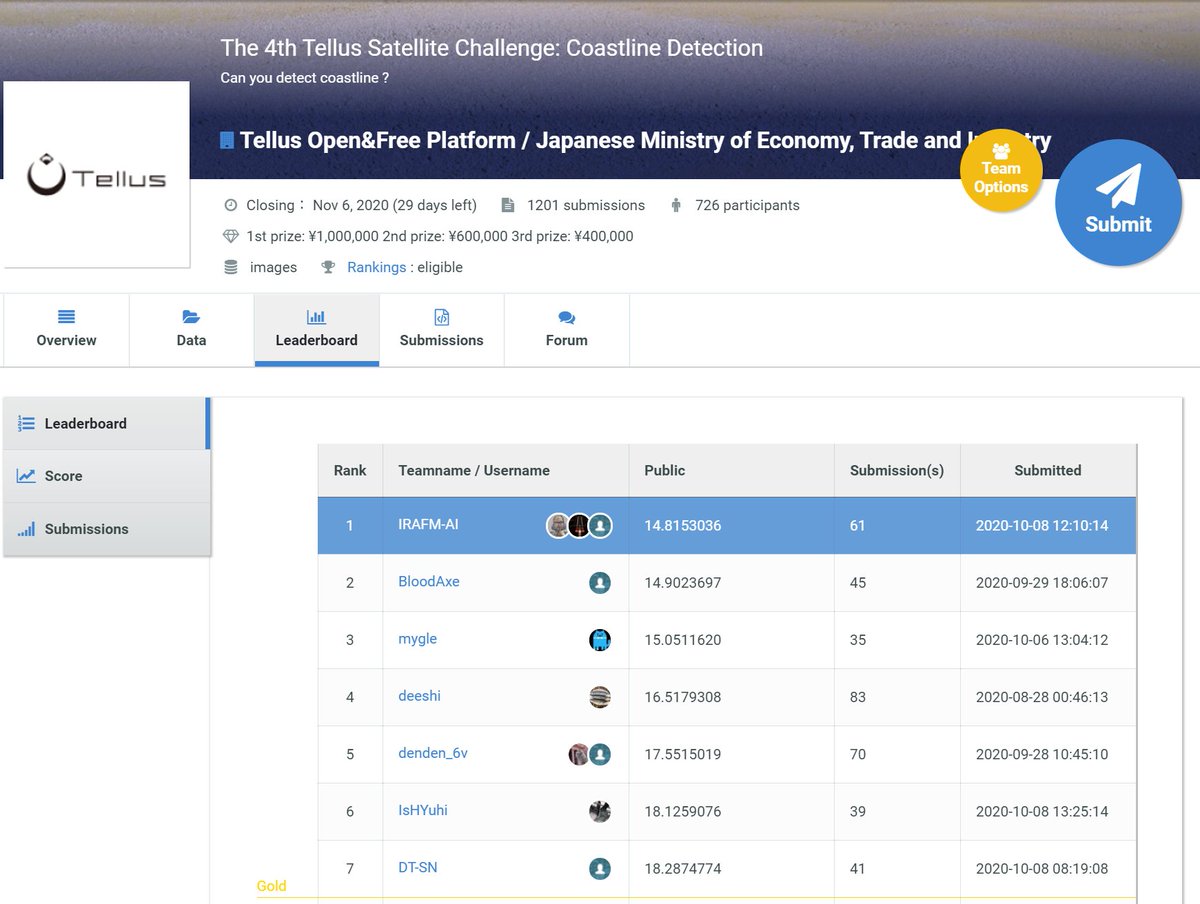Click the trophy icon beside Rankings
Viewport: 1200px width, 904px height.
tap(328, 267)
